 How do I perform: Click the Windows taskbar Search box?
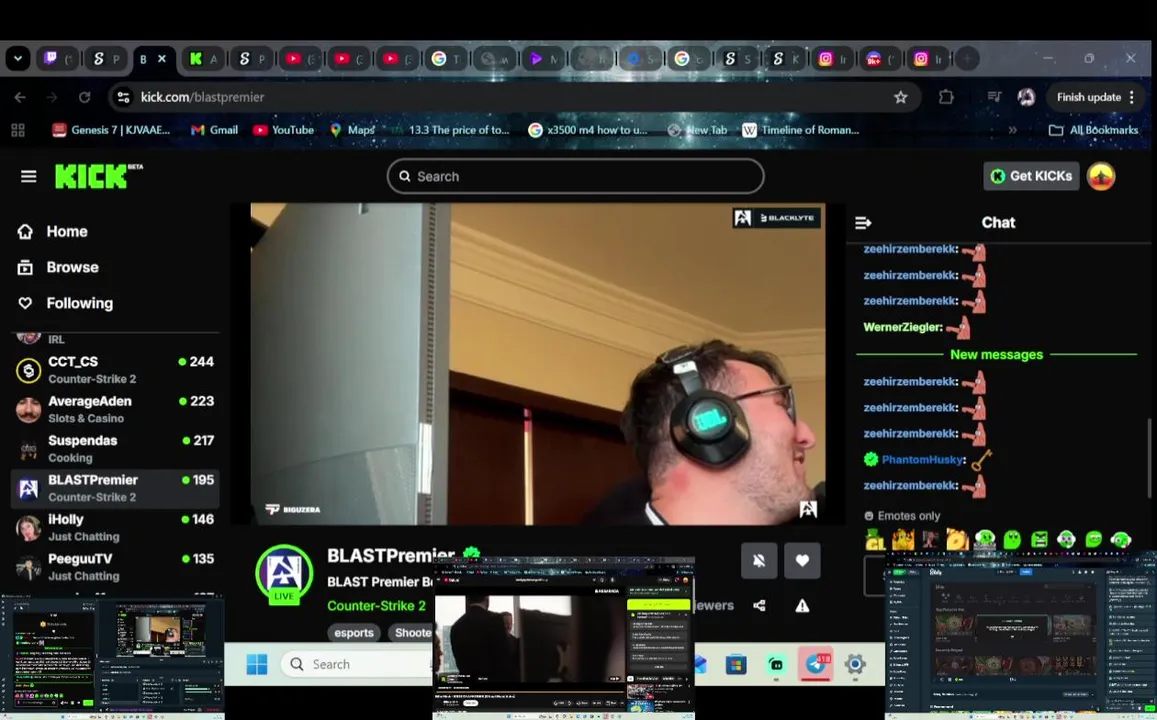(356, 665)
